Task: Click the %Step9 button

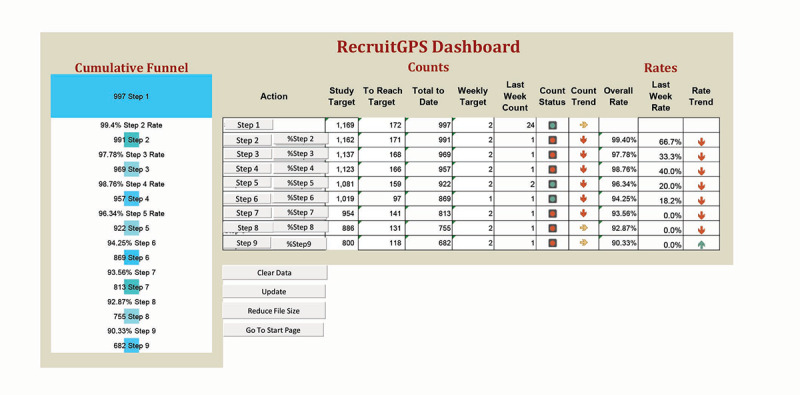Action: (298, 244)
